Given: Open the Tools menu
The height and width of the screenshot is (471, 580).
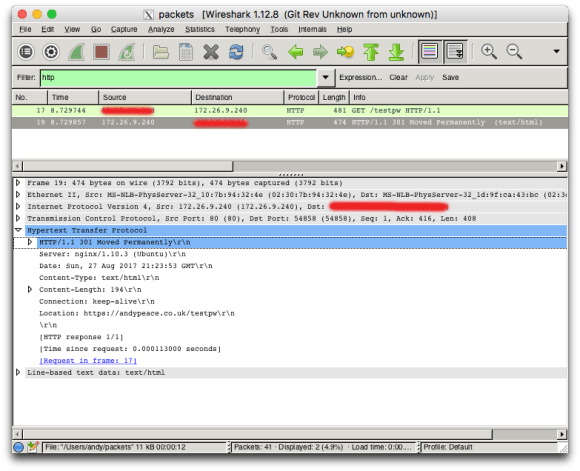Looking at the screenshot, I should pos(279,29).
